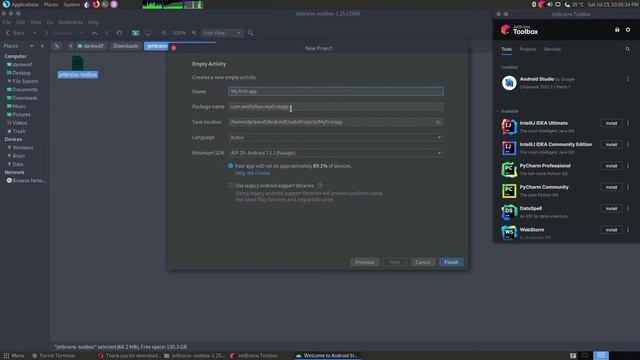640x360 pixels.
Task: Install IntelliJ IDEA Community Edition
Action: tap(611, 144)
